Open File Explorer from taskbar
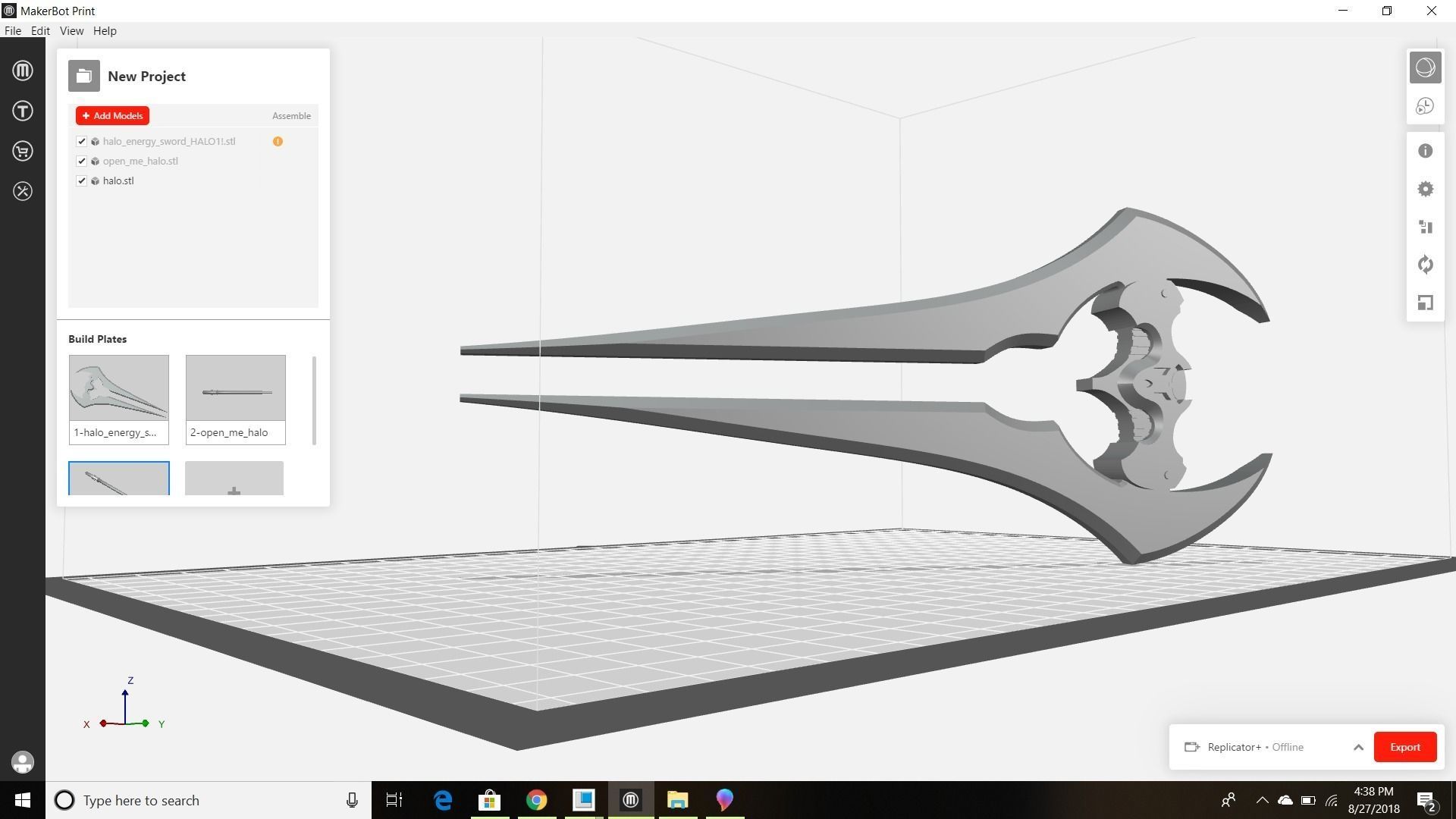The width and height of the screenshot is (1456, 819). [x=677, y=800]
